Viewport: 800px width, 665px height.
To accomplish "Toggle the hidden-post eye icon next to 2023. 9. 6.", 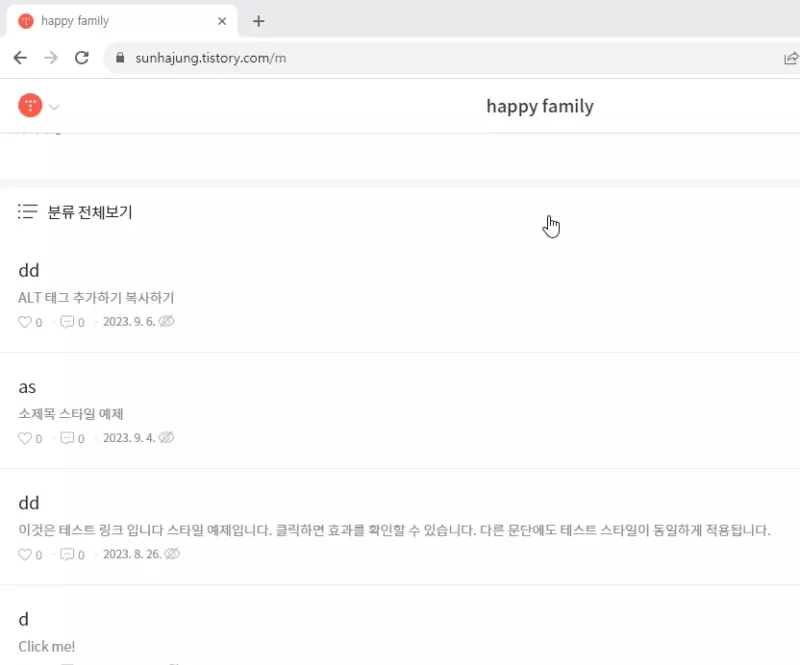I will [165, 321].
